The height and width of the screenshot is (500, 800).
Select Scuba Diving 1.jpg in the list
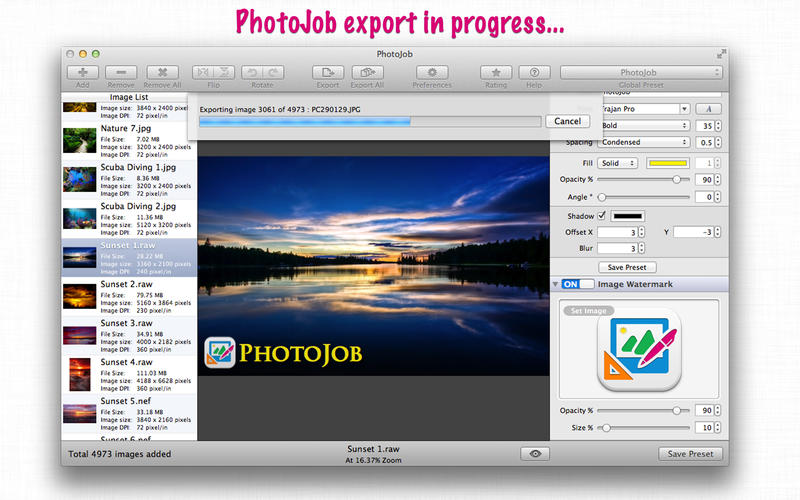129,180
